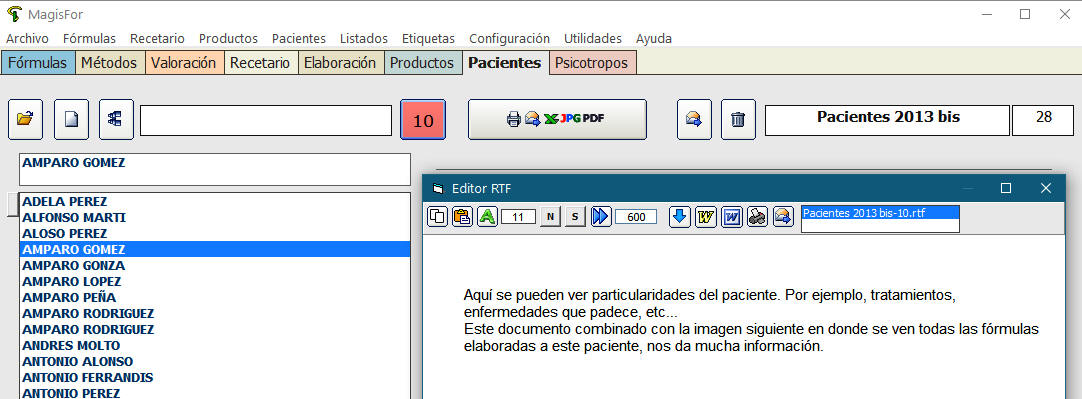Image resolution: width=1082 pixels, height=399 pixels.
Task: Select the Pacientes tab
Action: pos(505,63)
